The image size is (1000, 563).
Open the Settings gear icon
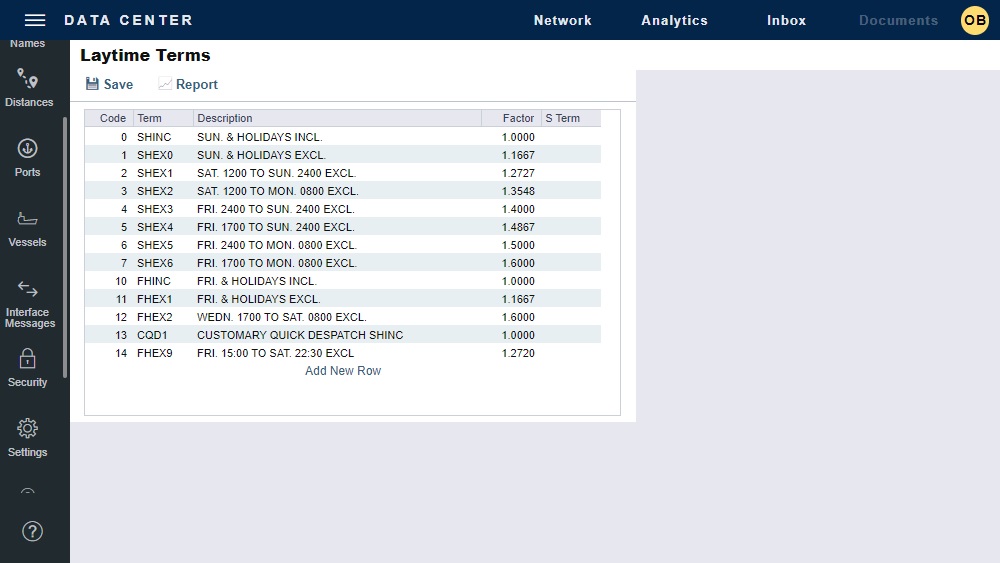point(28,429)
